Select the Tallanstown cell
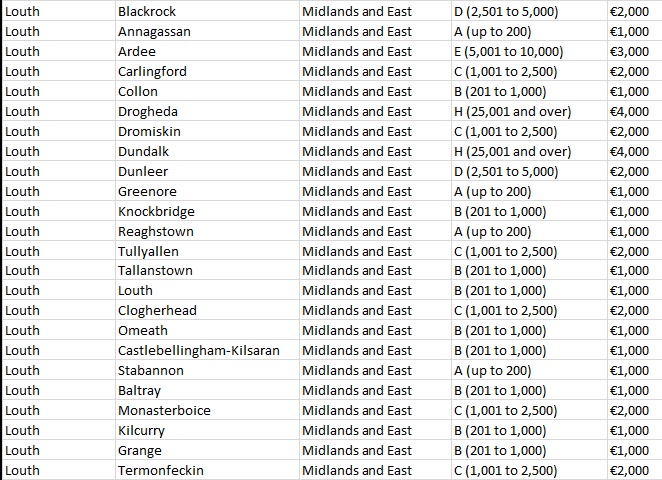 pos(207,270)
